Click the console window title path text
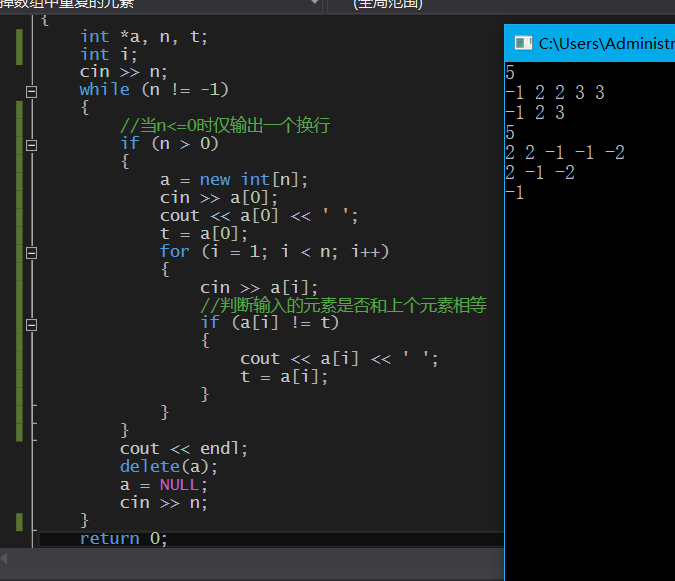This screenshot has height=581, width=675. point(605,43)
